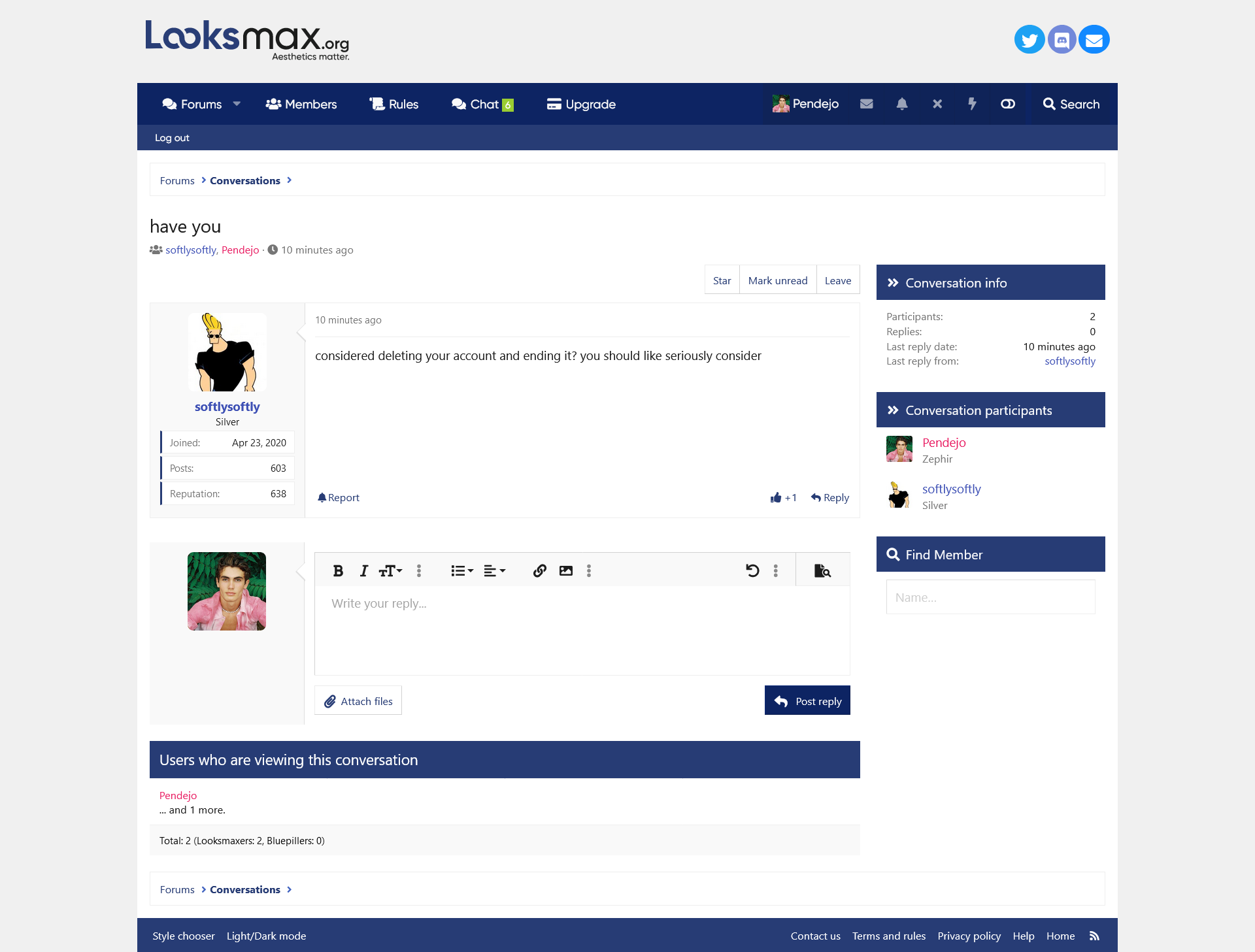The image size is (1255, 952).
Task: Open the inbox envelope icon in navbar
Action: [867, 104]
